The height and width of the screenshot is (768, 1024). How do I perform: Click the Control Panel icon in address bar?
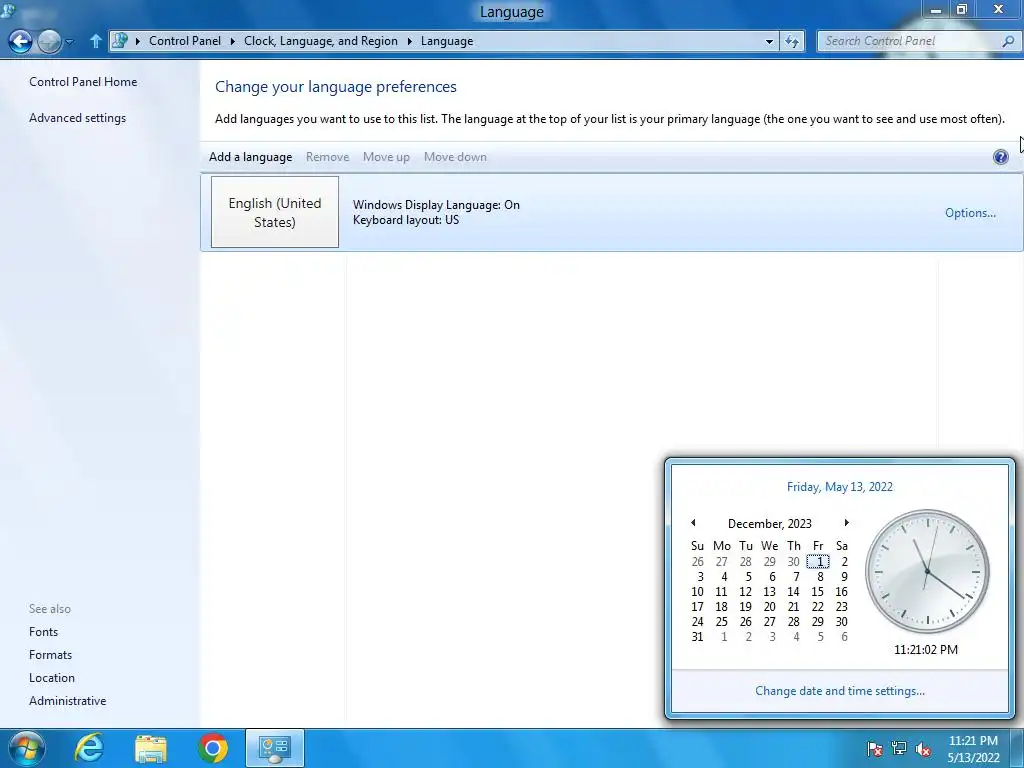click(x=120, y=40)
